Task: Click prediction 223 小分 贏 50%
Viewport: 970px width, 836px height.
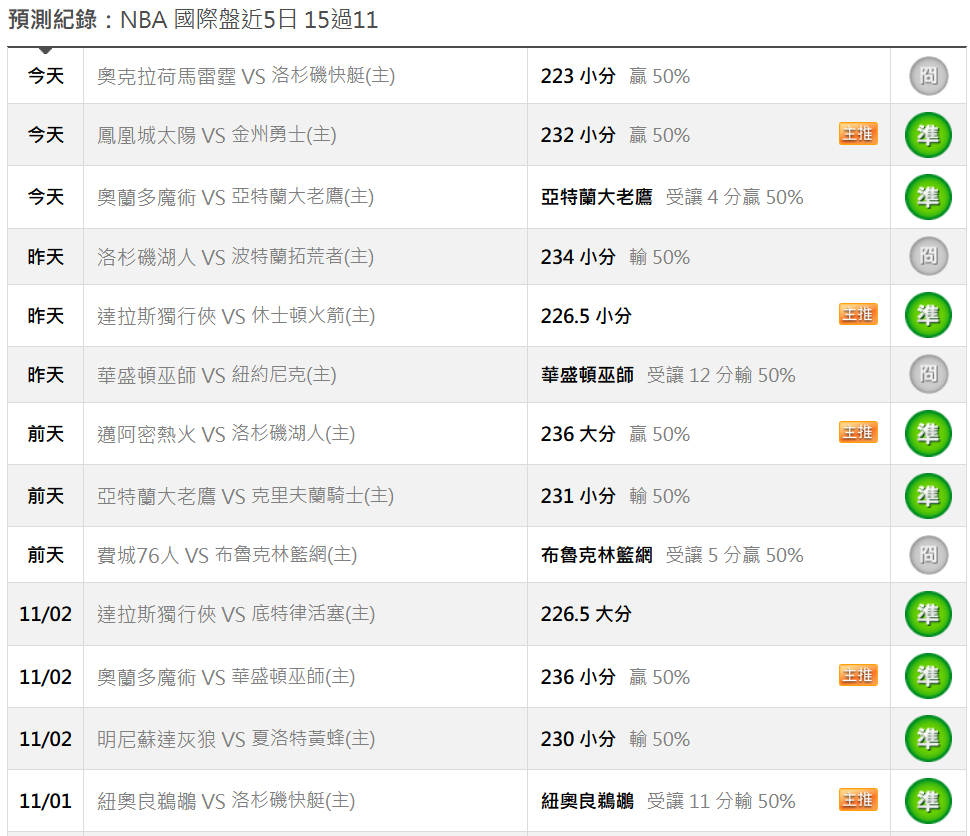Action: (616, 76)
